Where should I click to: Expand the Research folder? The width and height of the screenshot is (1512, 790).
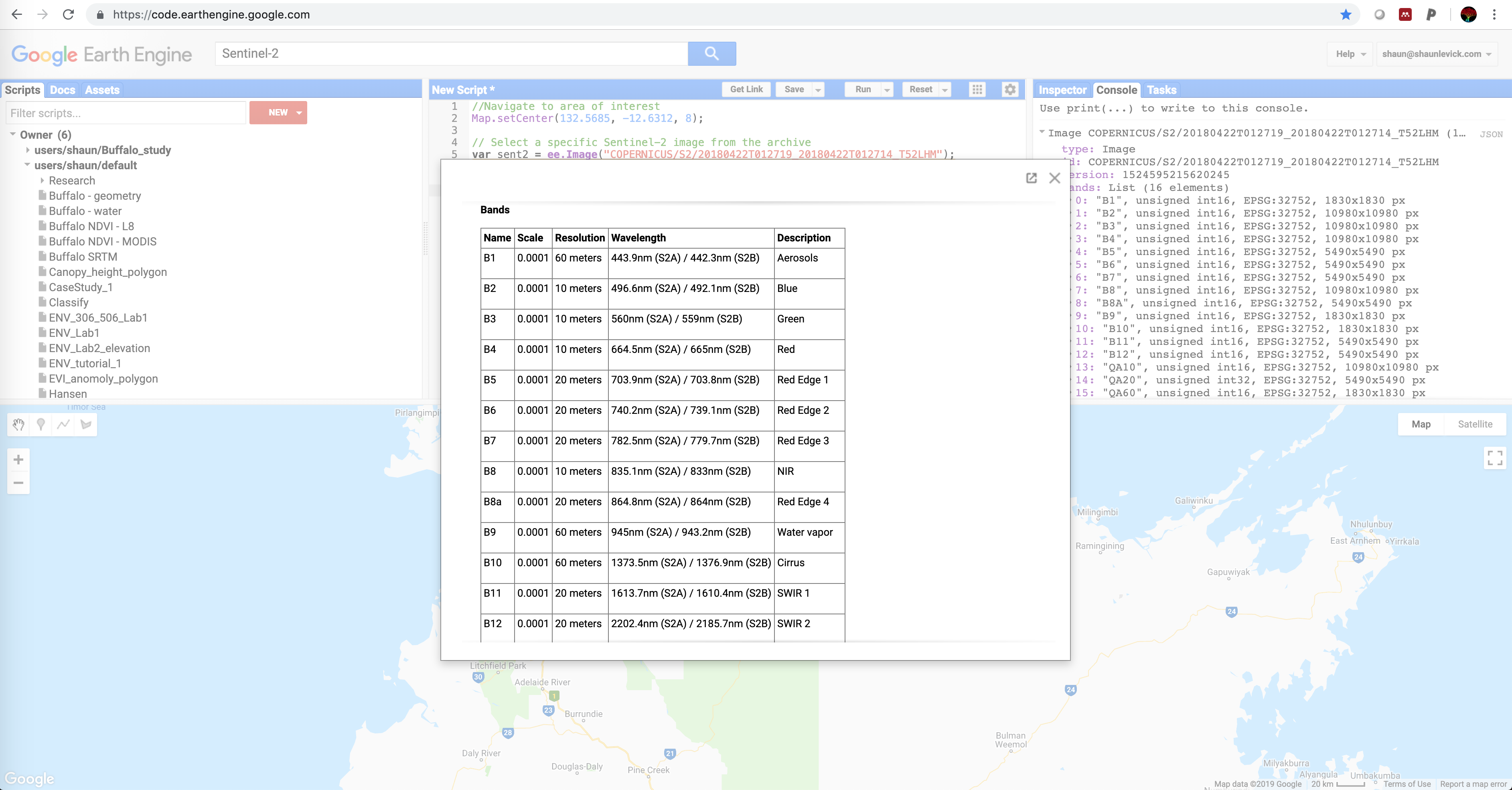(42, 180)
